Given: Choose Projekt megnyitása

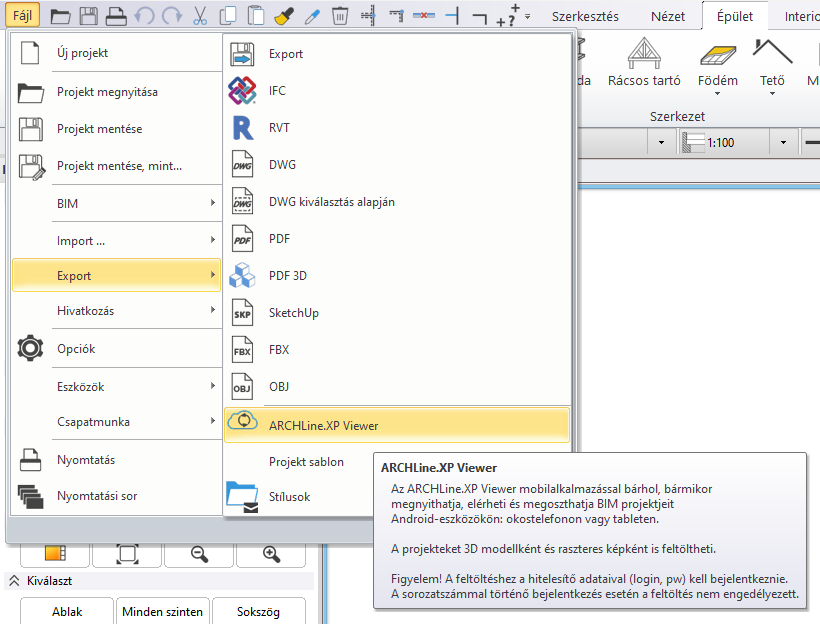Looking at the screenshot, I should tap(117, 92).
